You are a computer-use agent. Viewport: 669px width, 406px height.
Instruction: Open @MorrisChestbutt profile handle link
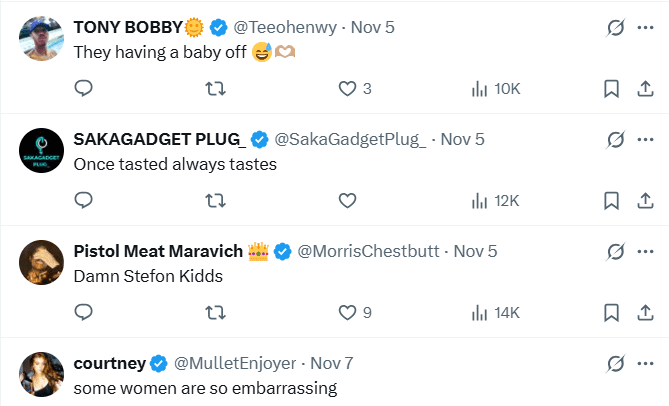[x=368, y=251]
